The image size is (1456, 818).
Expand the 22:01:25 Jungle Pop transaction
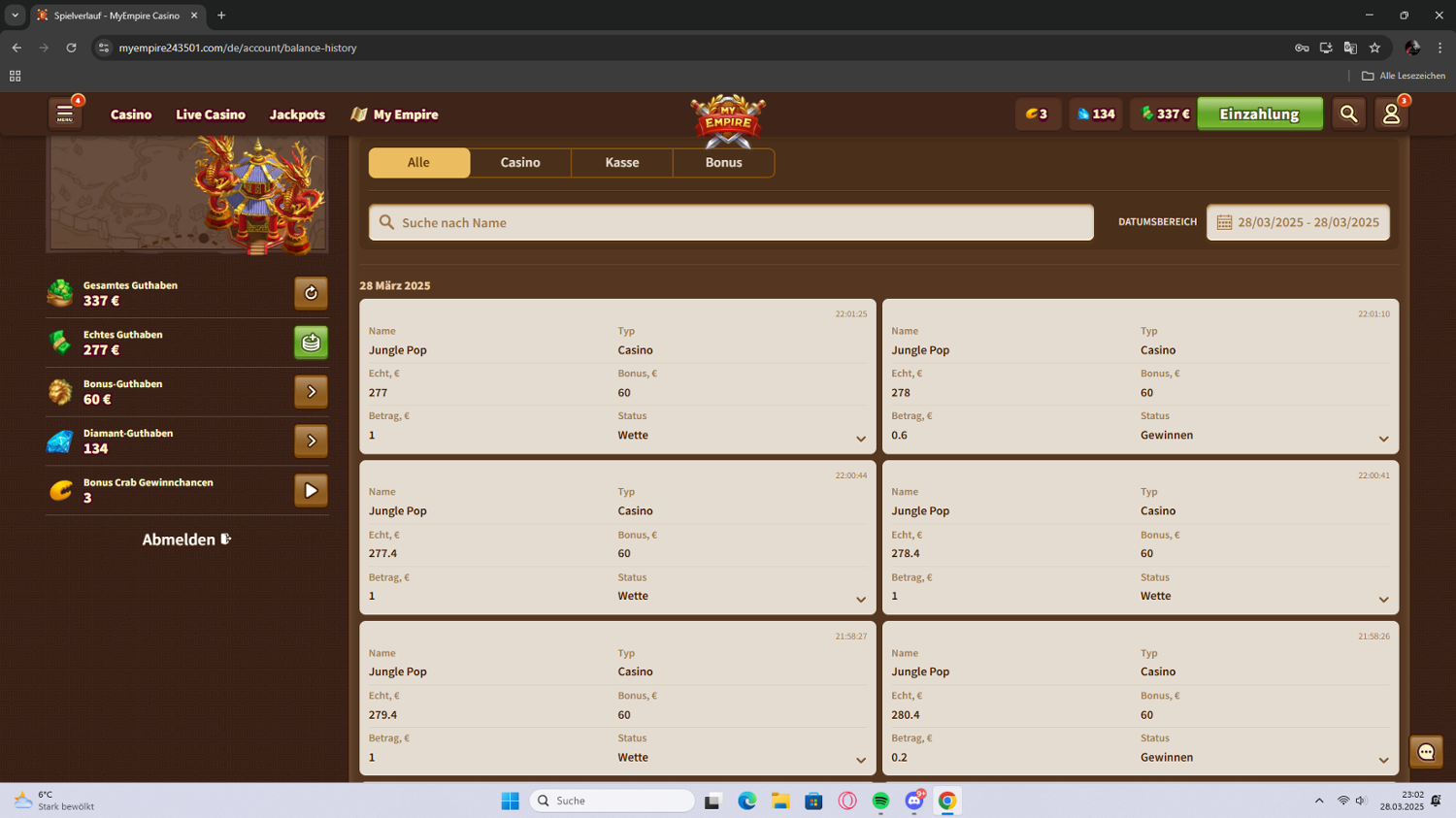[x=860, y=439]
